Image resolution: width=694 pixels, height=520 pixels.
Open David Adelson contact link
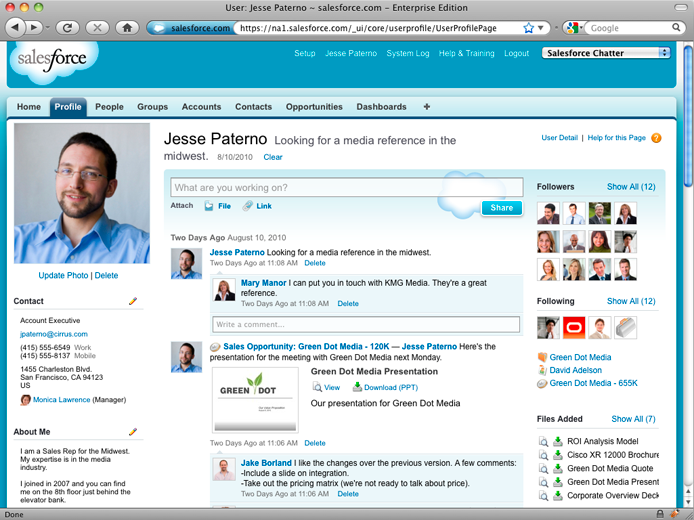(x=575, y=370)
